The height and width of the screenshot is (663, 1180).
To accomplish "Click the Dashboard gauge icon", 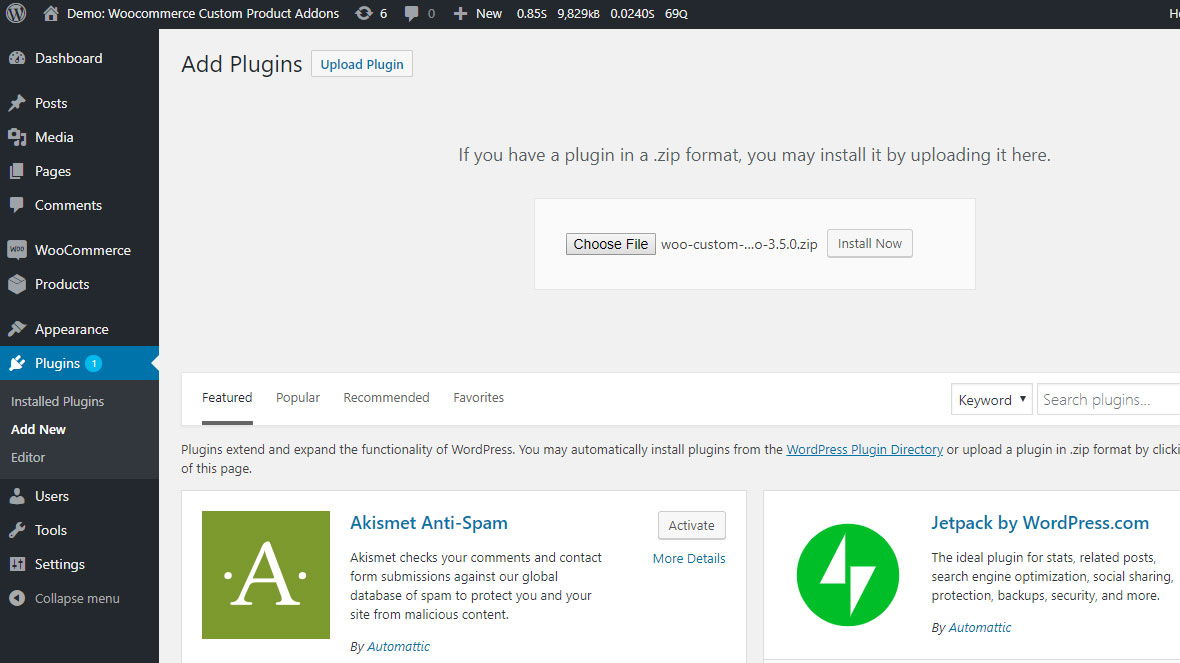I will (x=17, y=58).
